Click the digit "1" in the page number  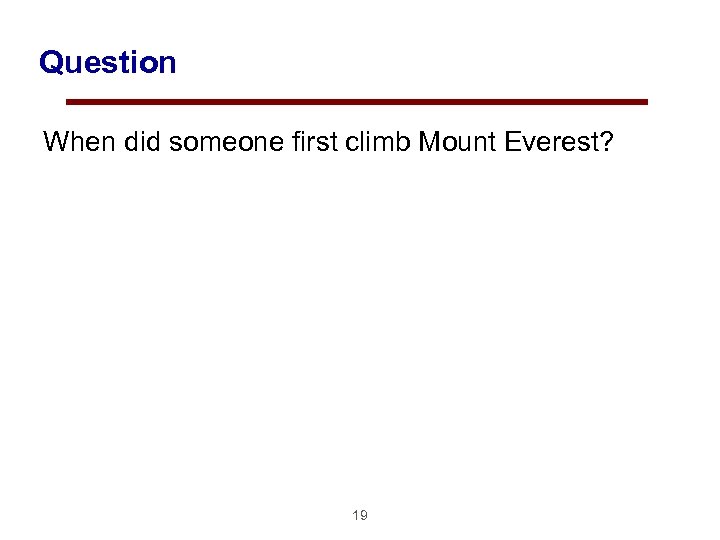(355, 516)
